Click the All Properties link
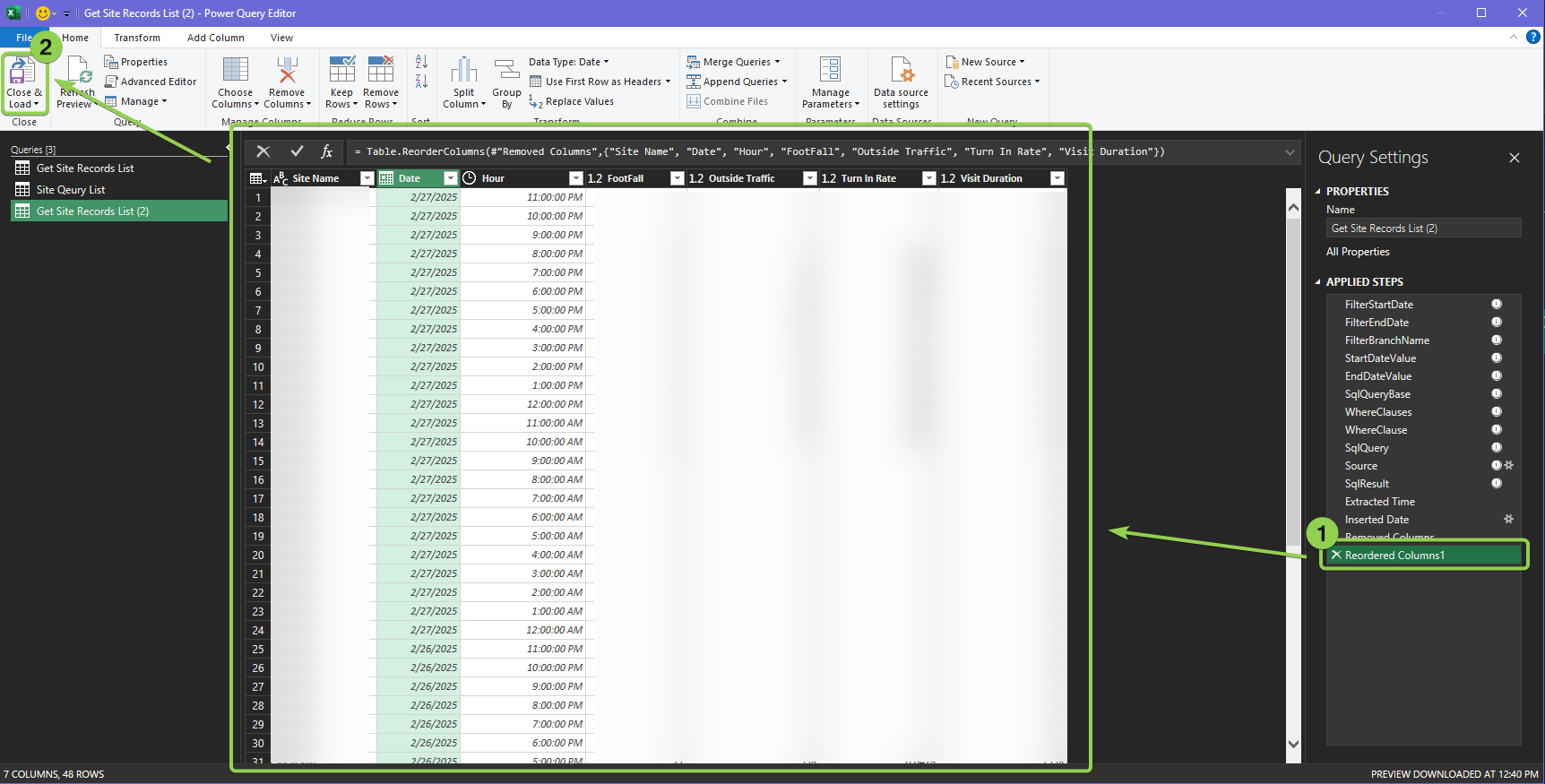The width and height of the screenshot is (1545, 784). pos(1358,252)
